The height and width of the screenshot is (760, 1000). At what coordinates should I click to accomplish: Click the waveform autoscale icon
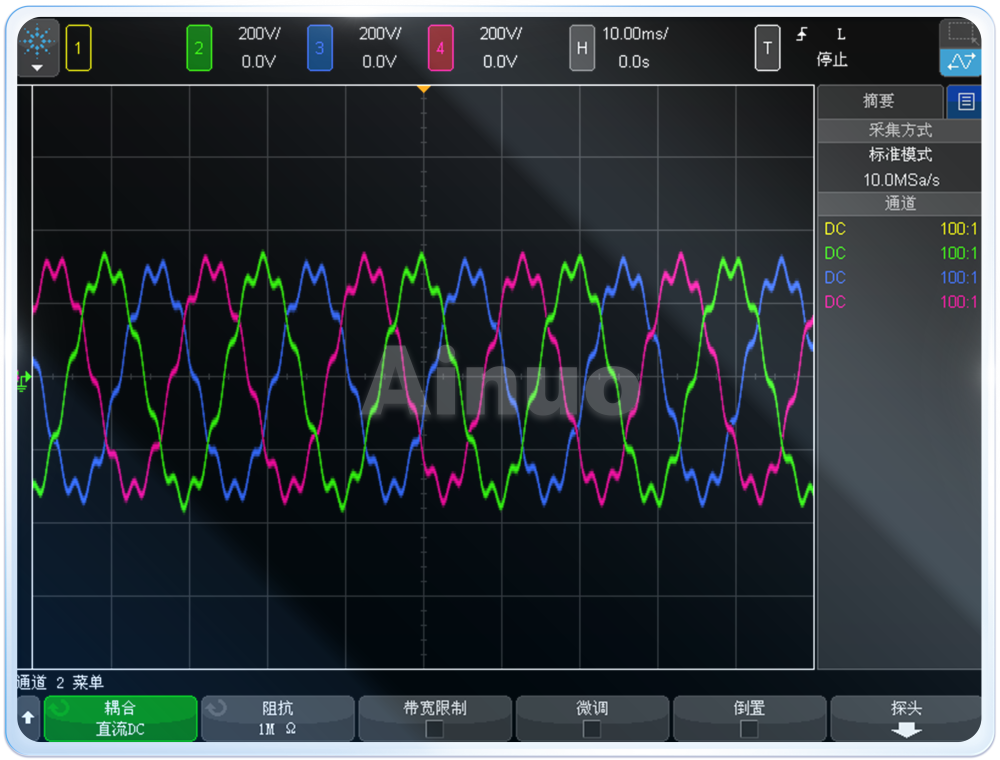960,62
